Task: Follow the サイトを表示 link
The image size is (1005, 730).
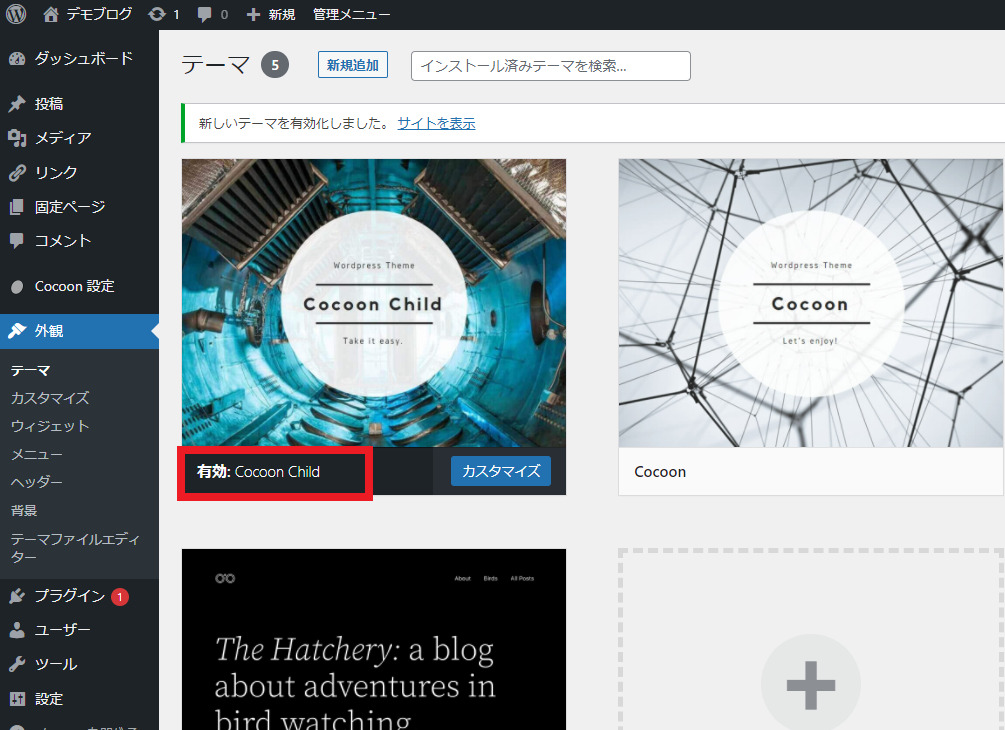Action: click(436, 123)
